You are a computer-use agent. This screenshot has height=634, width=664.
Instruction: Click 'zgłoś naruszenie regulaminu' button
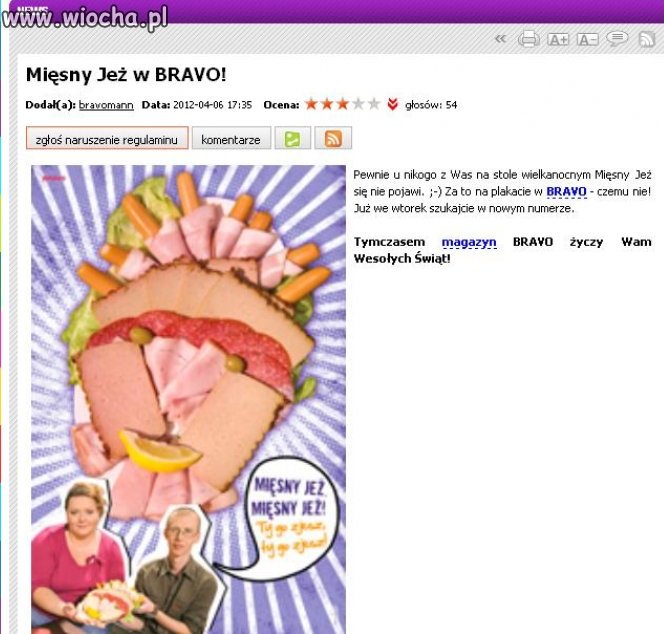tap(107, 138)
